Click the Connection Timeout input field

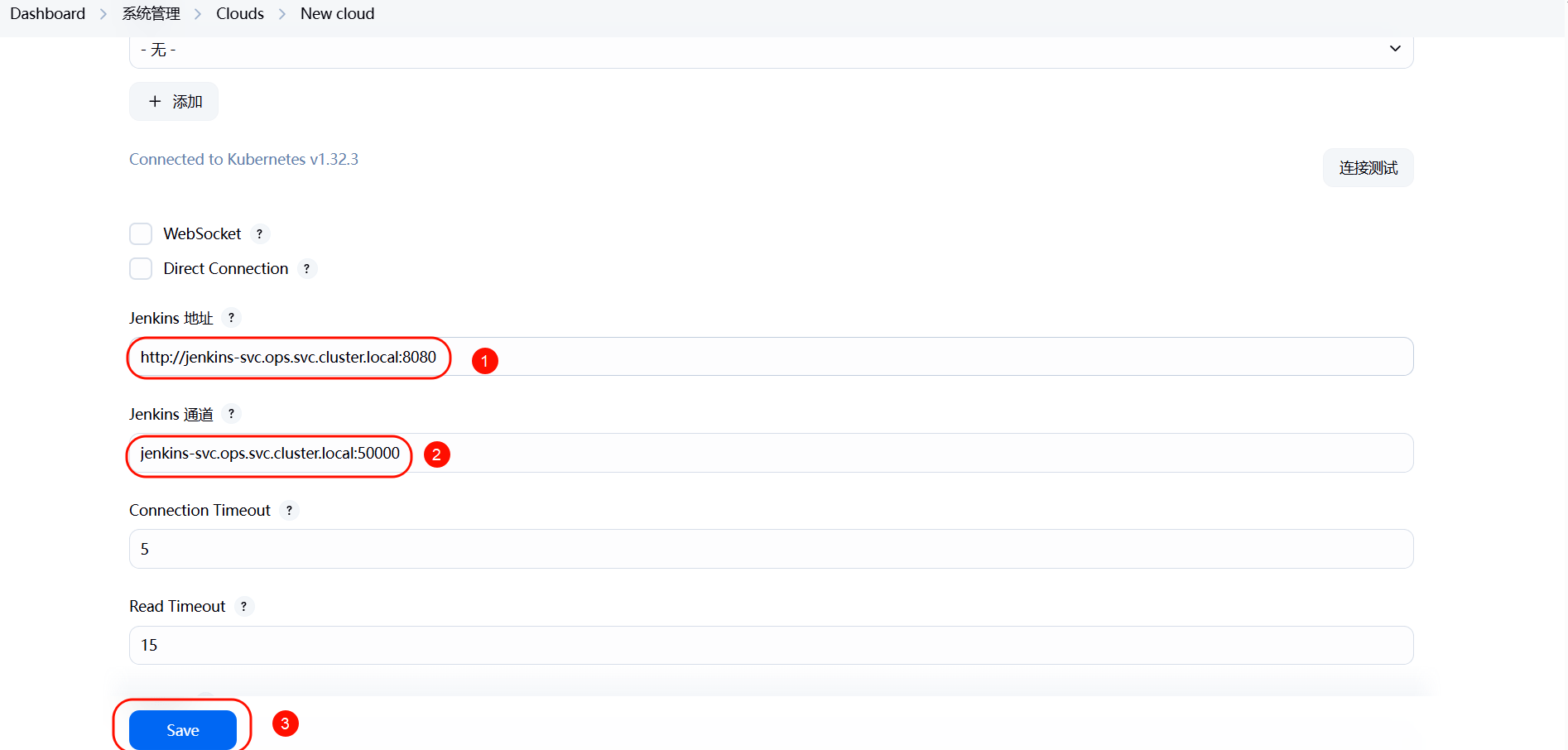[770, 550]
